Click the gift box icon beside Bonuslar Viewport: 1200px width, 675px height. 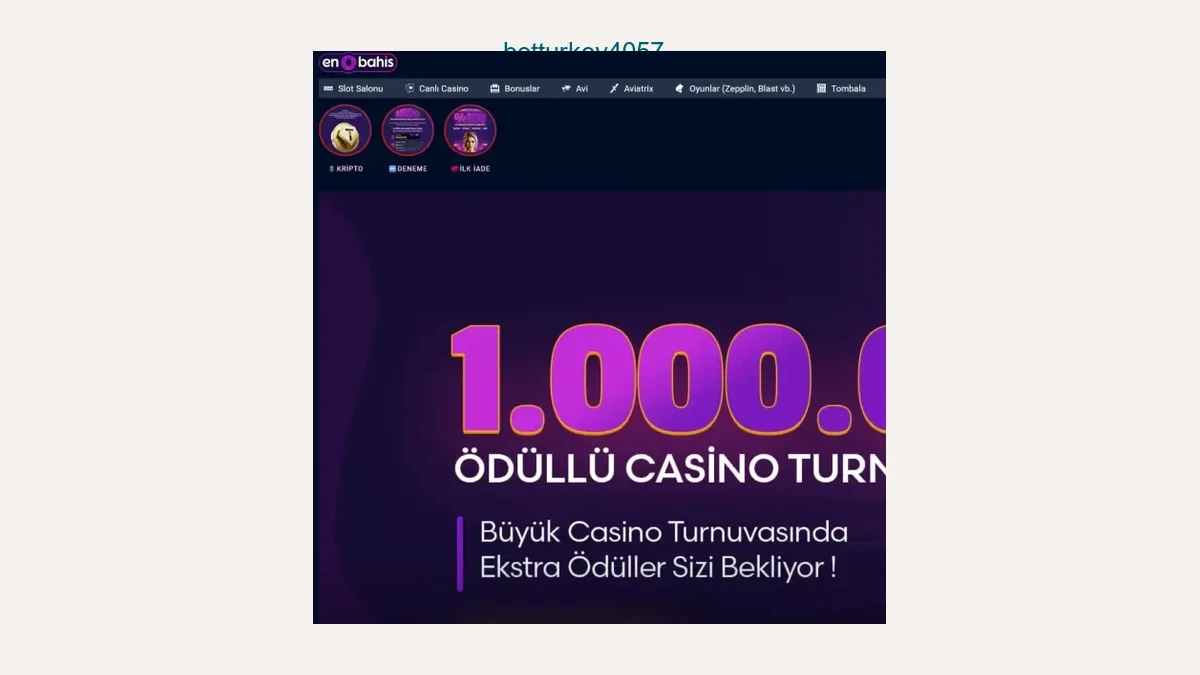pos(494,89)
